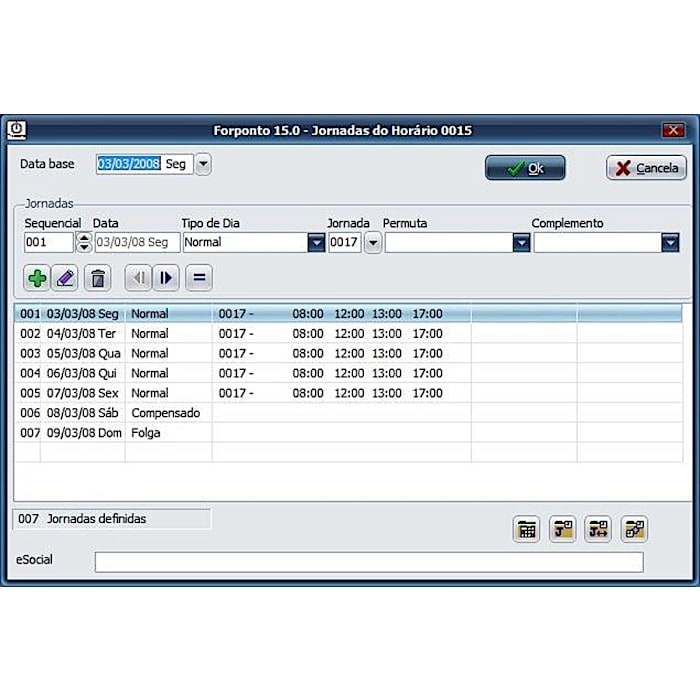
Task: Increment the Sequencial spinner up arrow
Action: point(84,237)
